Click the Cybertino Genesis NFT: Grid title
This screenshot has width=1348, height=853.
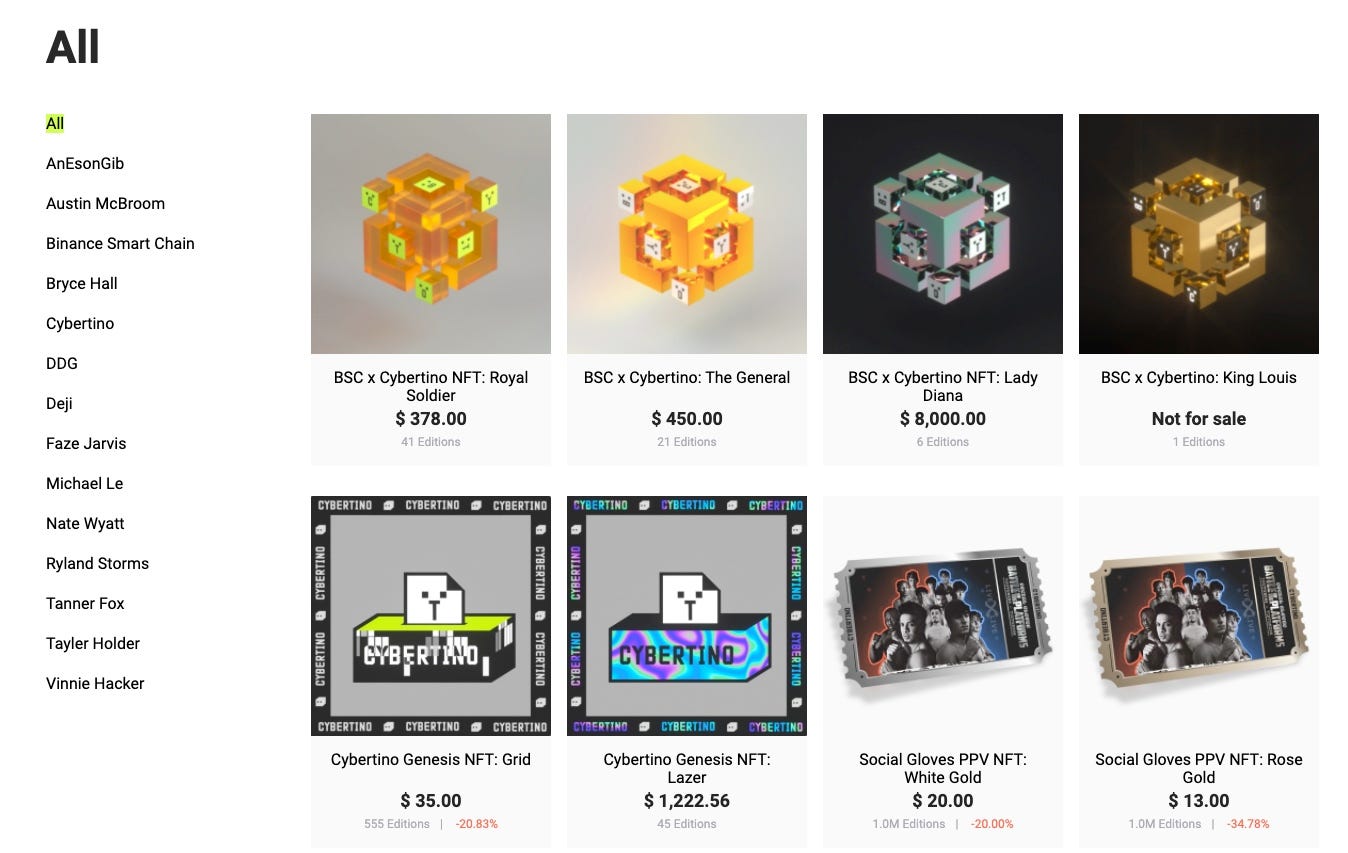pyautogui.click(x=431, y=759)
